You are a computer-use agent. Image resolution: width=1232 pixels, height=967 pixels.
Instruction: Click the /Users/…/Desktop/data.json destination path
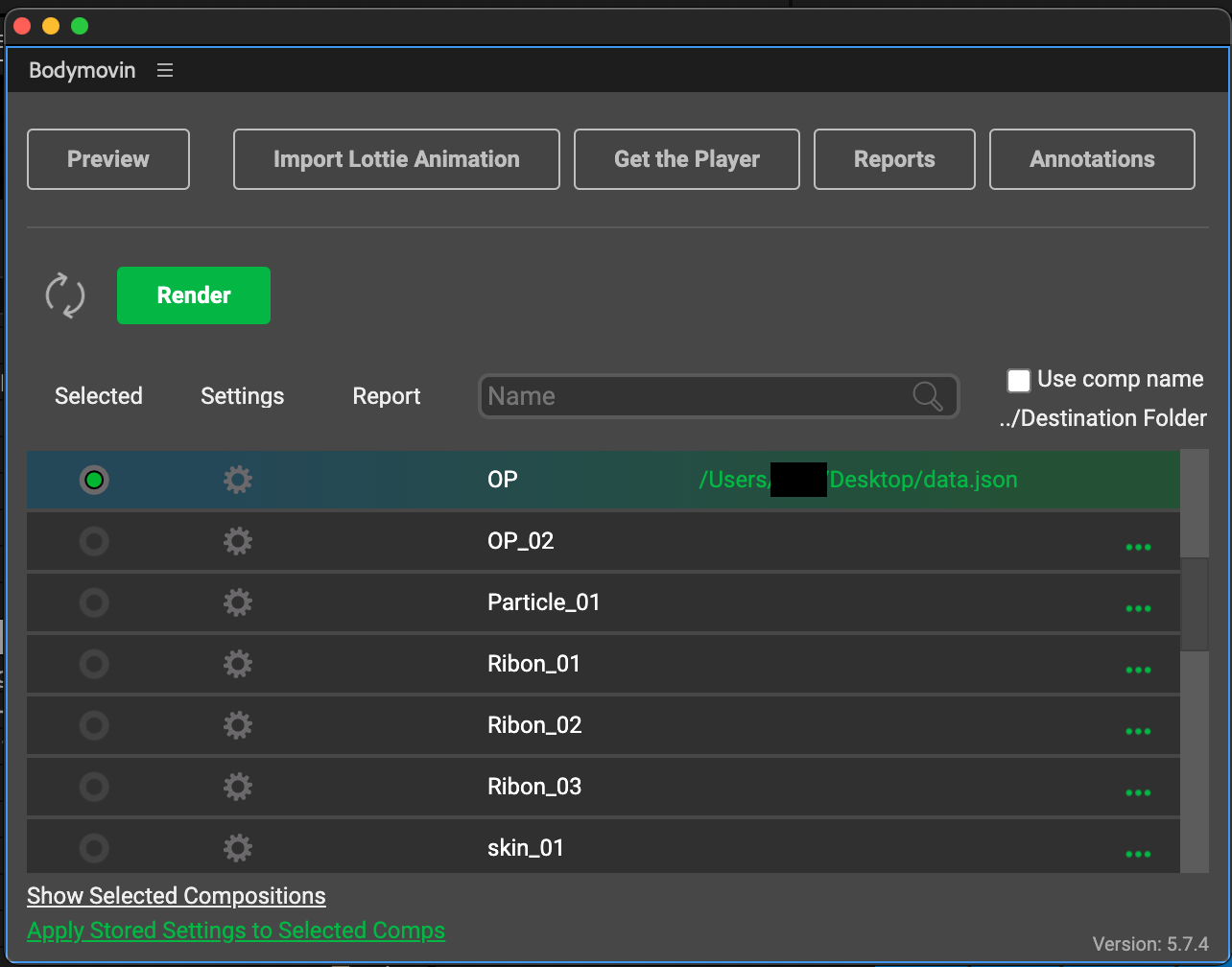pos(858,479)
